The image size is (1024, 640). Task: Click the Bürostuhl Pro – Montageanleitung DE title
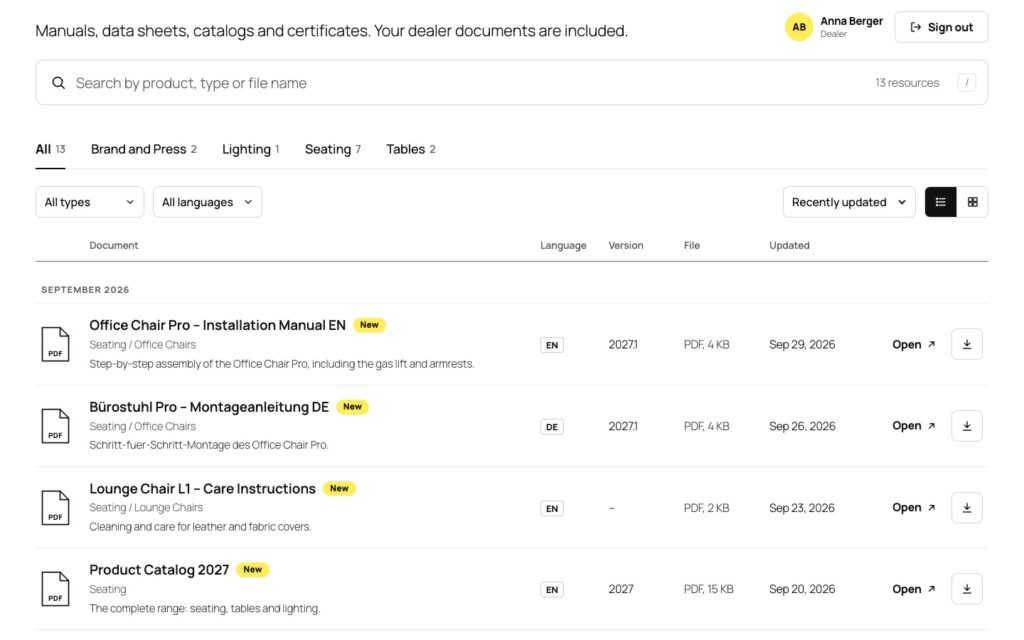pyautogui.click(x=209, y=407)
